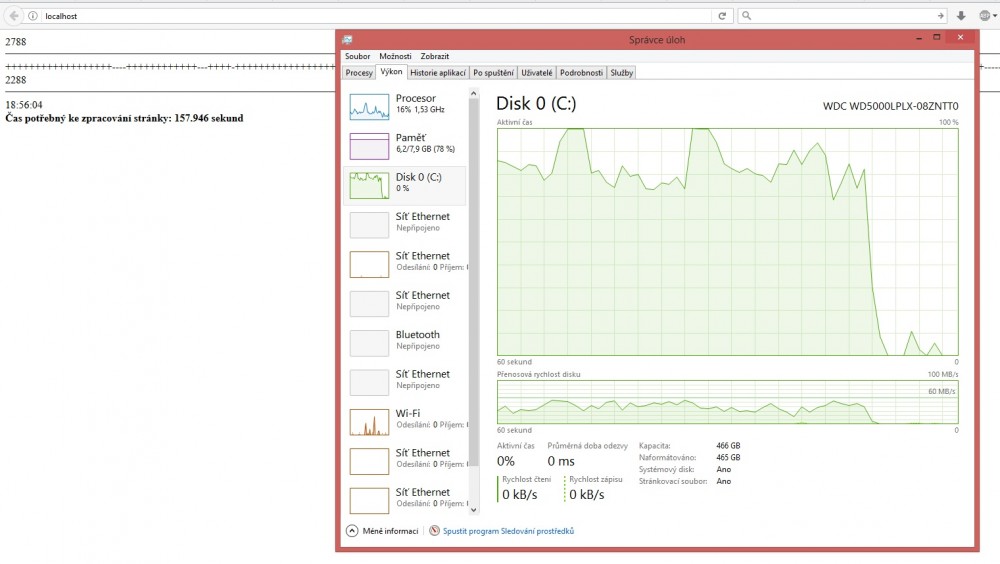
Task: Select the Bluetooth network entry
Action: tap(369, 343)
